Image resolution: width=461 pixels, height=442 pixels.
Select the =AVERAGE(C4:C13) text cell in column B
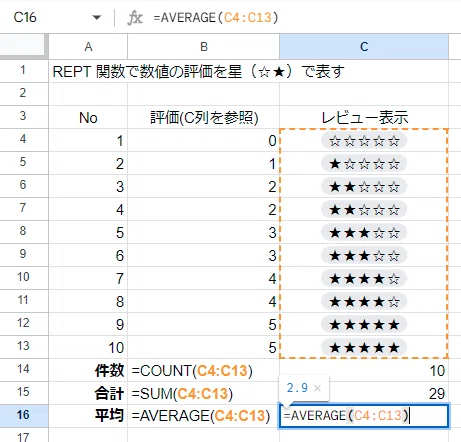[x=204, y=416]
